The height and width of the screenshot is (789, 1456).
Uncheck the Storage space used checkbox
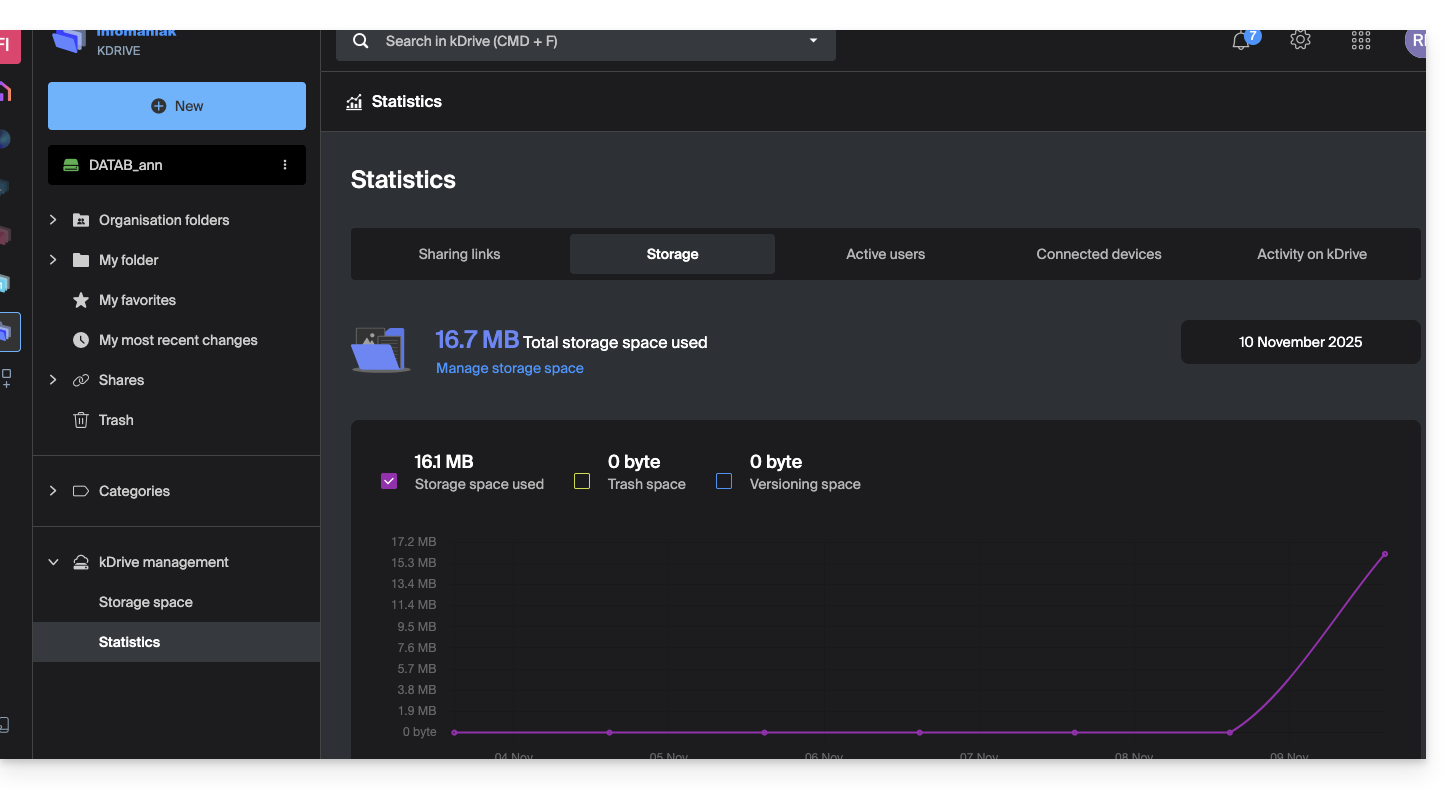(389, 481)
